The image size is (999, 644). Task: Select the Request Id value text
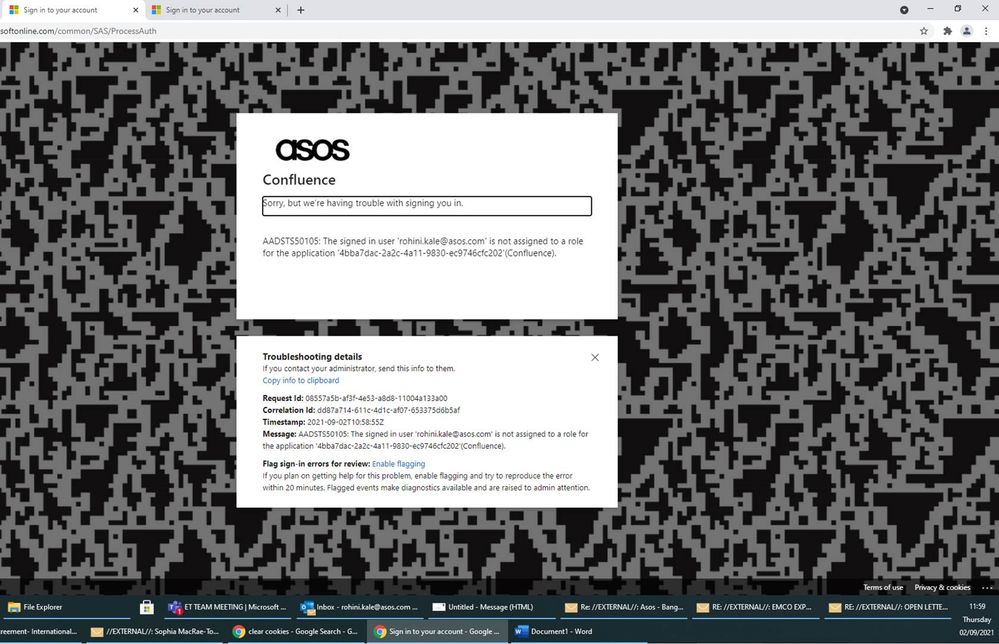(x=376, y=398)
